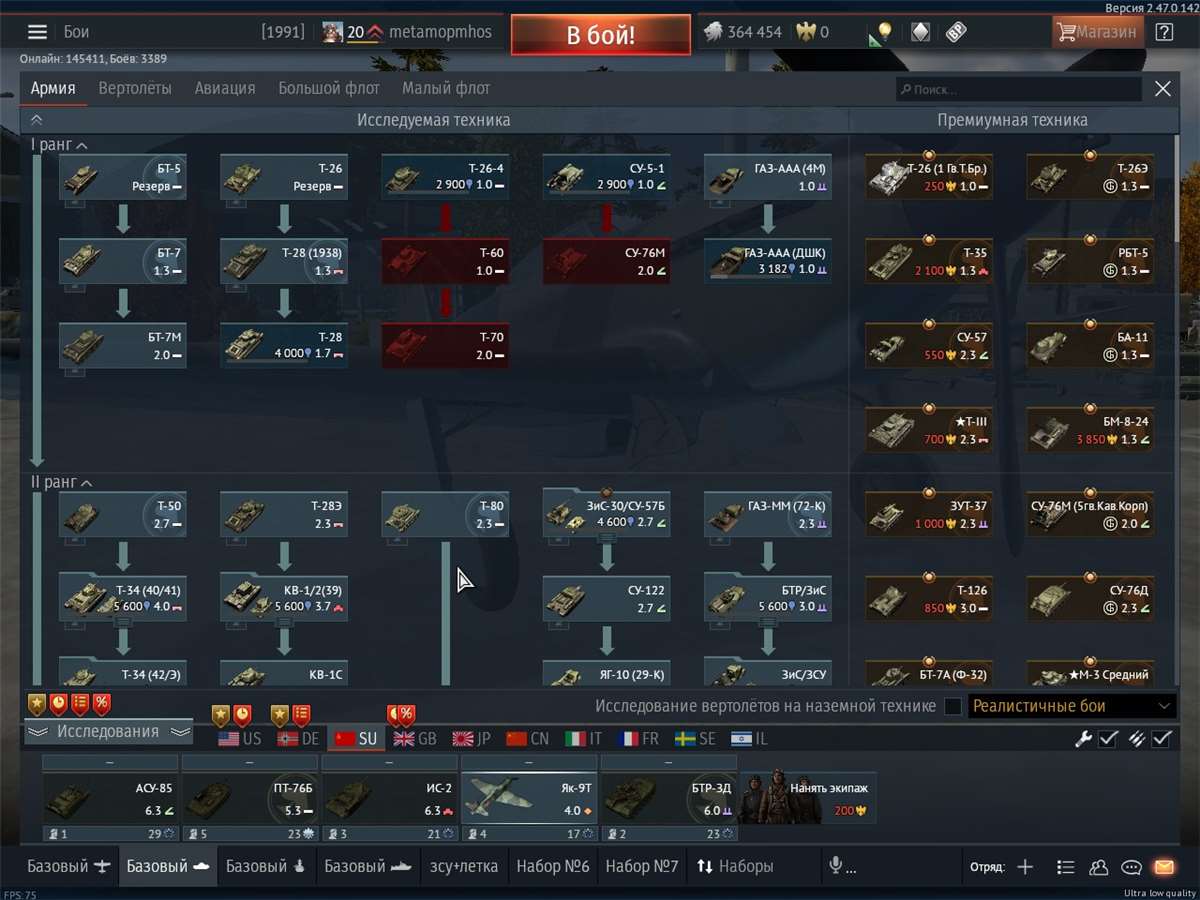Click the player avatar icon
1200x900 pixels.
point(334,32)
